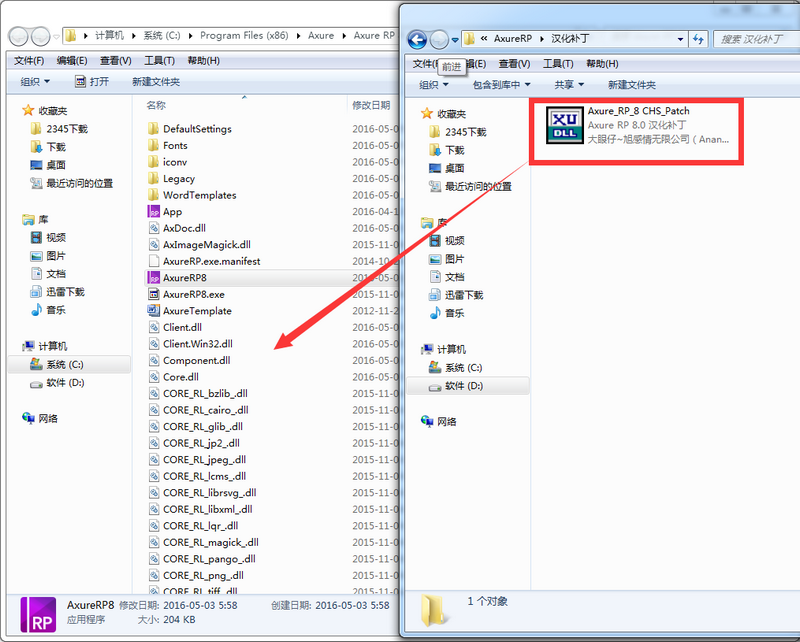800x642 pixels.
Task: Click the Axure_RP_8 CHS_Patch DLL file icon
Action: click(564, 126)
